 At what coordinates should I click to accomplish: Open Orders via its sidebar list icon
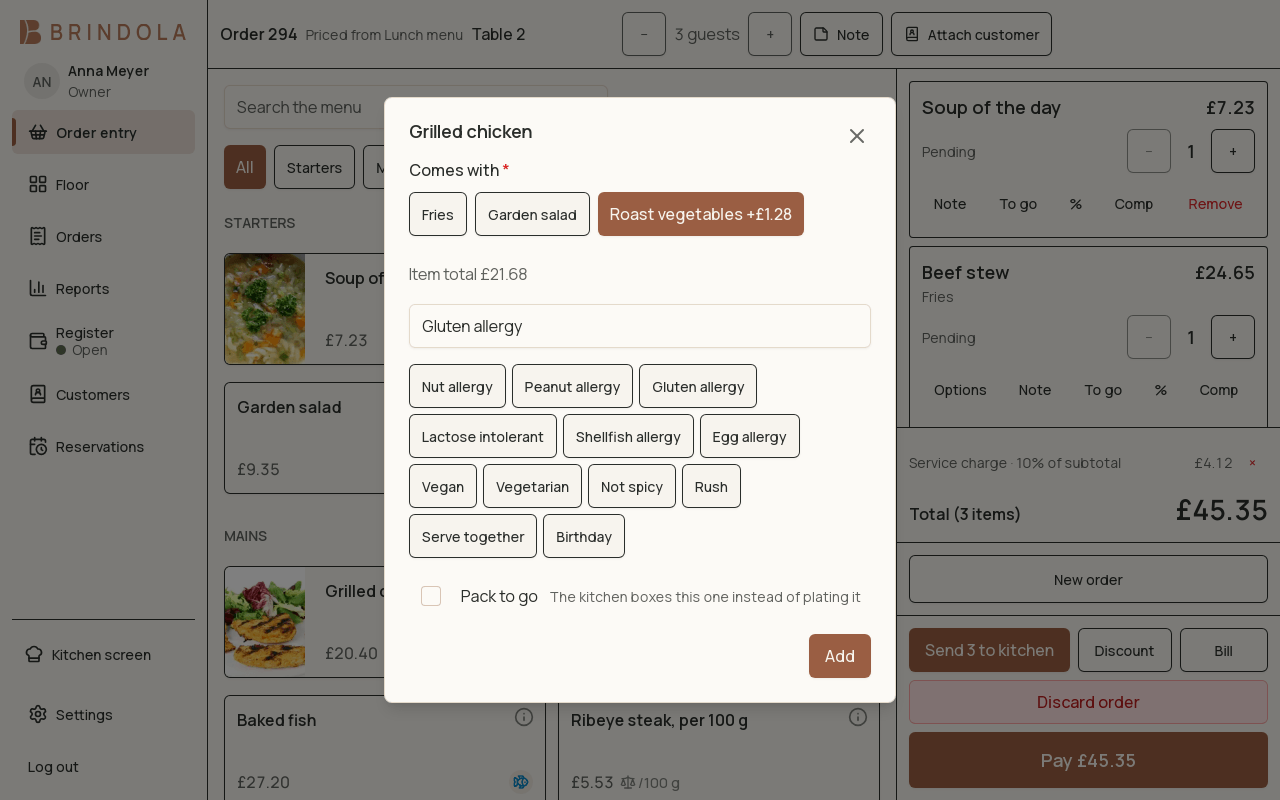click(38, 236)
